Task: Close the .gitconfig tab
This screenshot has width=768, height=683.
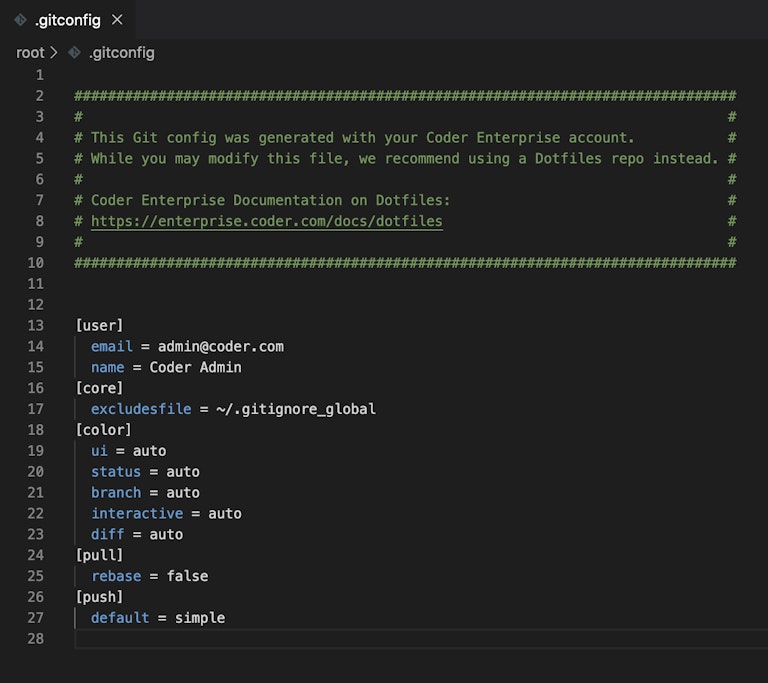Action: 117,20
